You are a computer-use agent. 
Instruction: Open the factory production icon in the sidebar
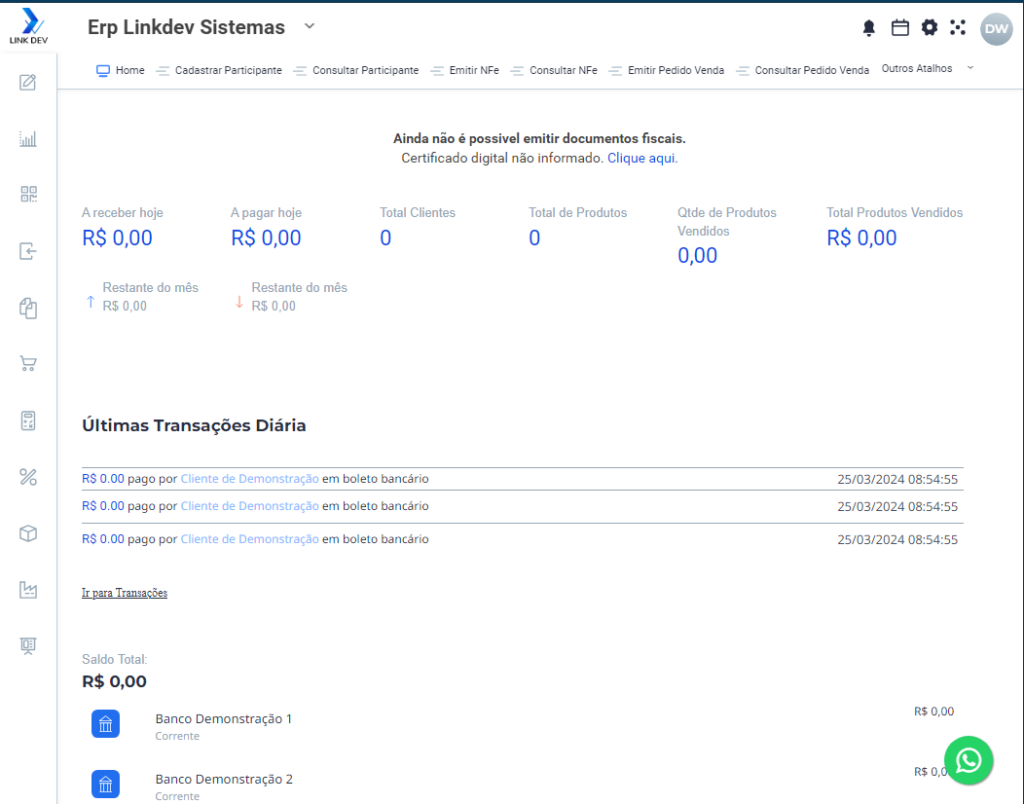28,590
